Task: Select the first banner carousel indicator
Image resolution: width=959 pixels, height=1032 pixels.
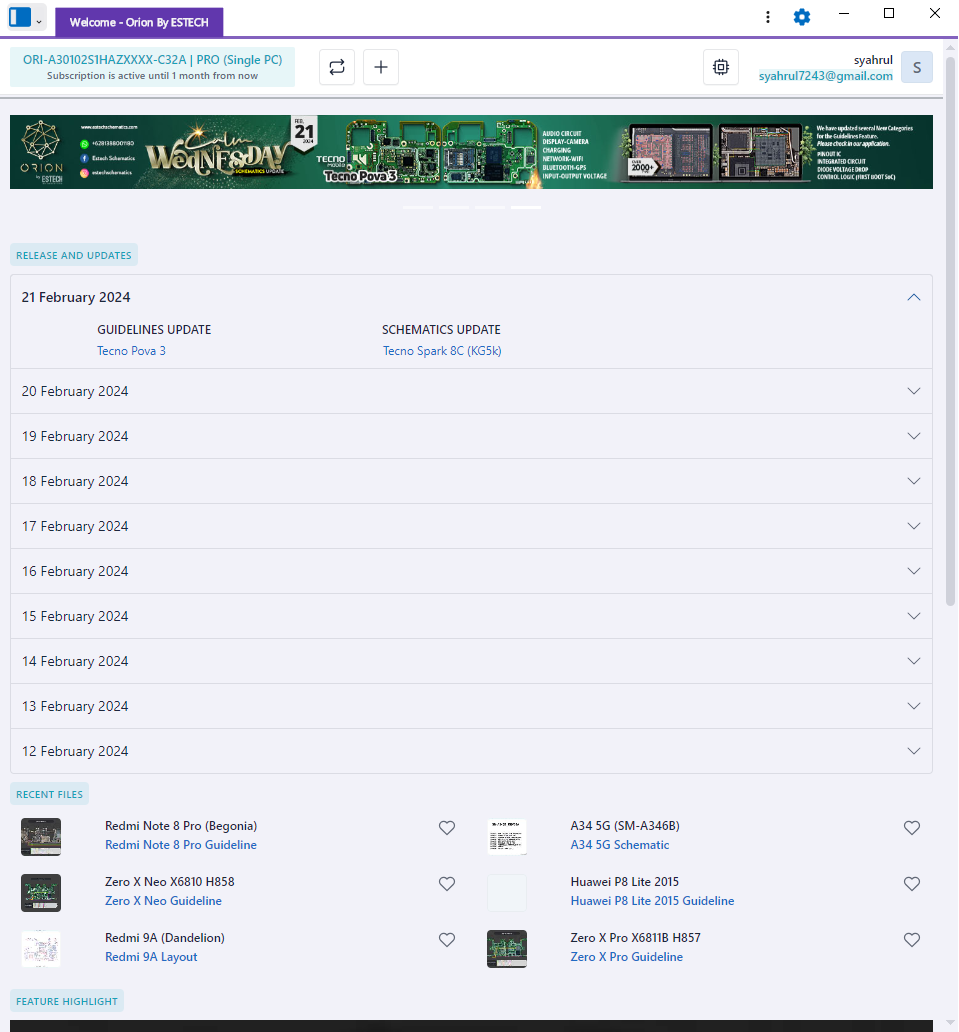Action: tap(418, 207)
